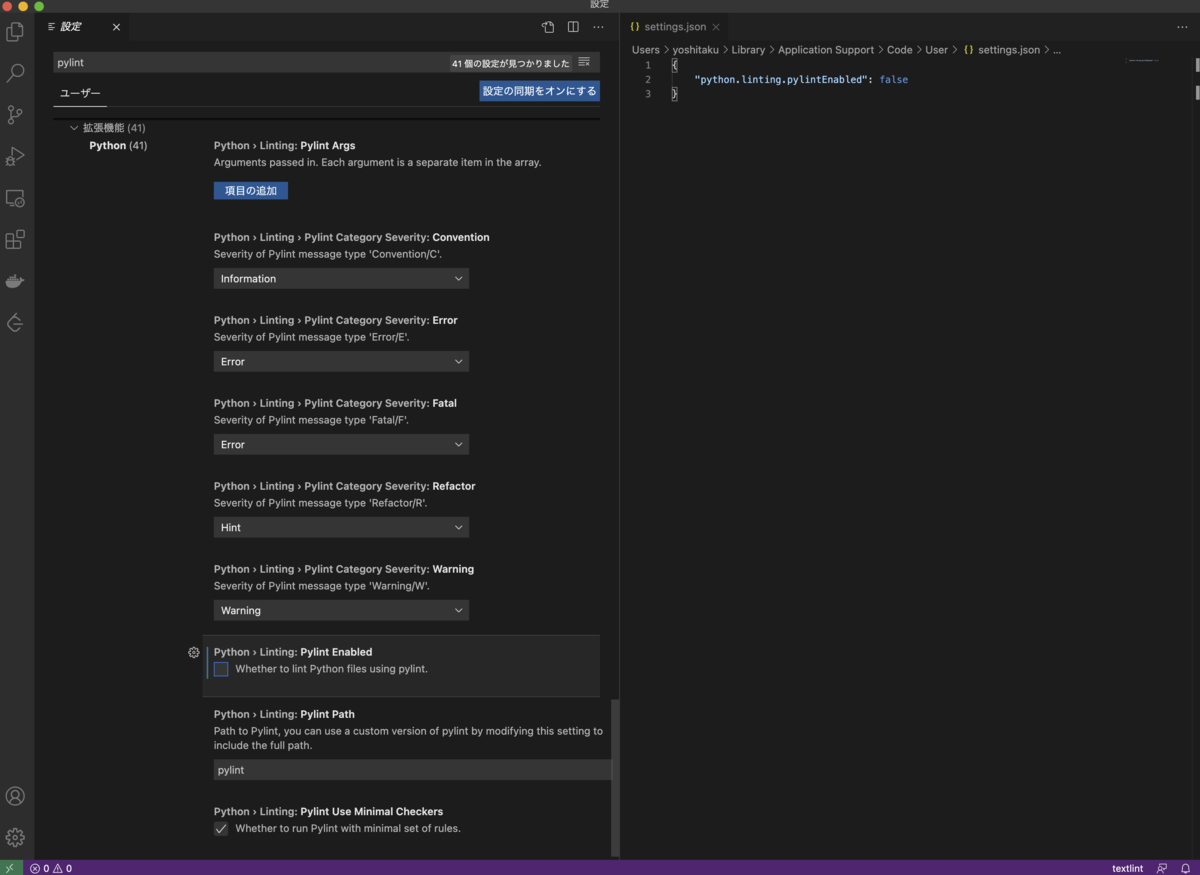The image size is (1200, 875).
Task: Clear the settings search filter icon
Action: tap(584, 62)
